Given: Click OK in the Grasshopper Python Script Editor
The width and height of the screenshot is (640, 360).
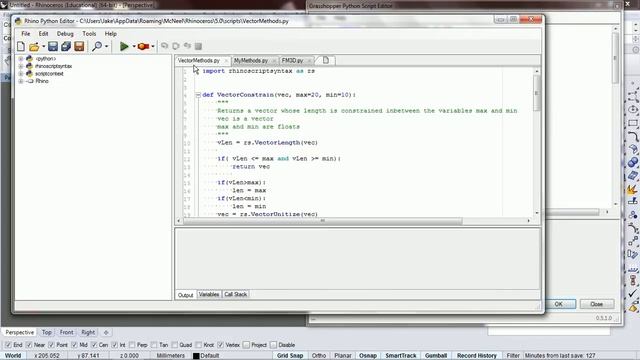Looking at the screenshot, I should (559, 304).
